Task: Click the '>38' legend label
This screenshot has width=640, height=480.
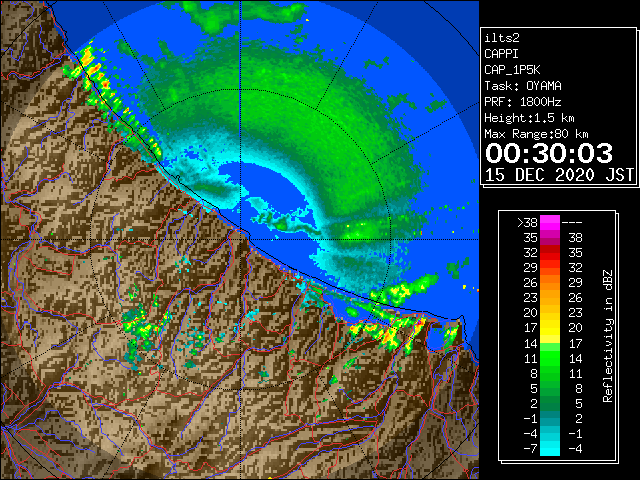Action: 527,223
